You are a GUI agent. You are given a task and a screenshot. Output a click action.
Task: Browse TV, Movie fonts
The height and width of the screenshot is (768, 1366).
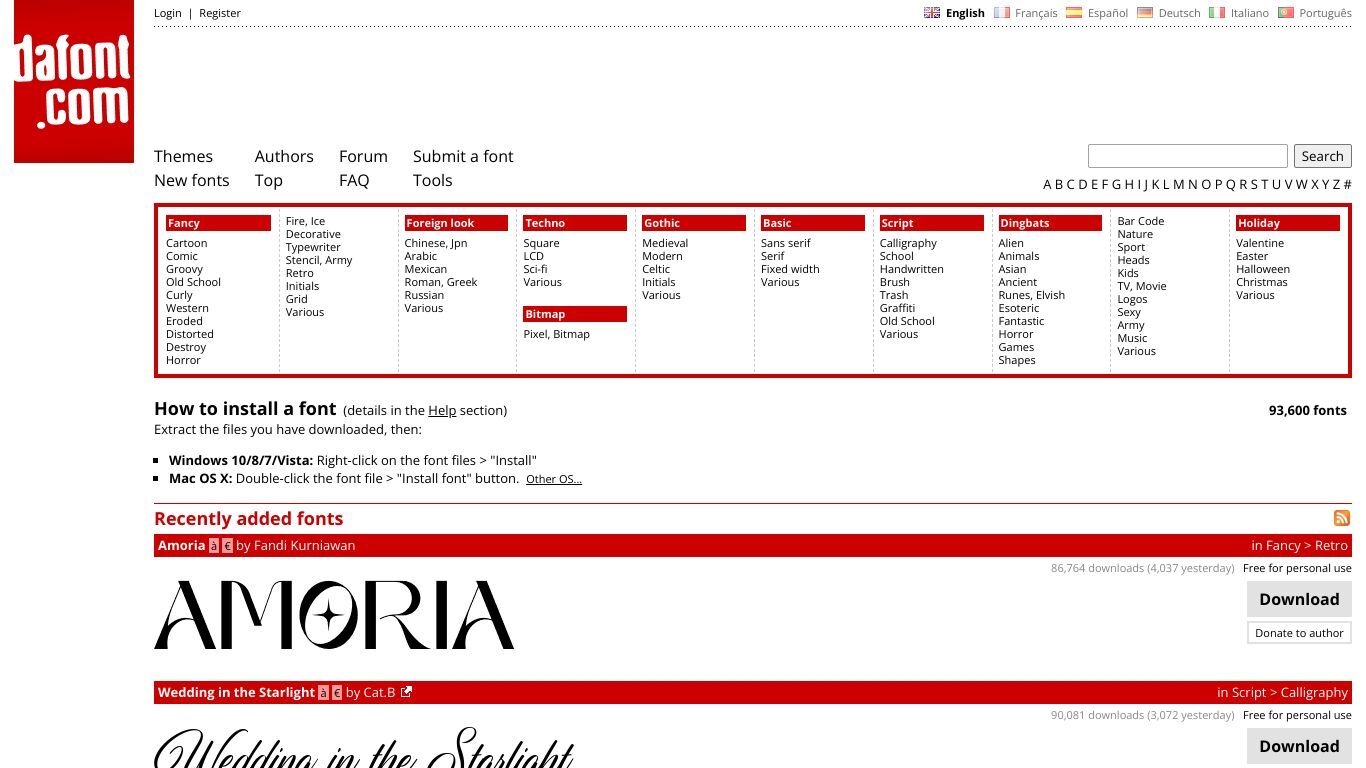pyautogui.click(x=1142, y=286)
